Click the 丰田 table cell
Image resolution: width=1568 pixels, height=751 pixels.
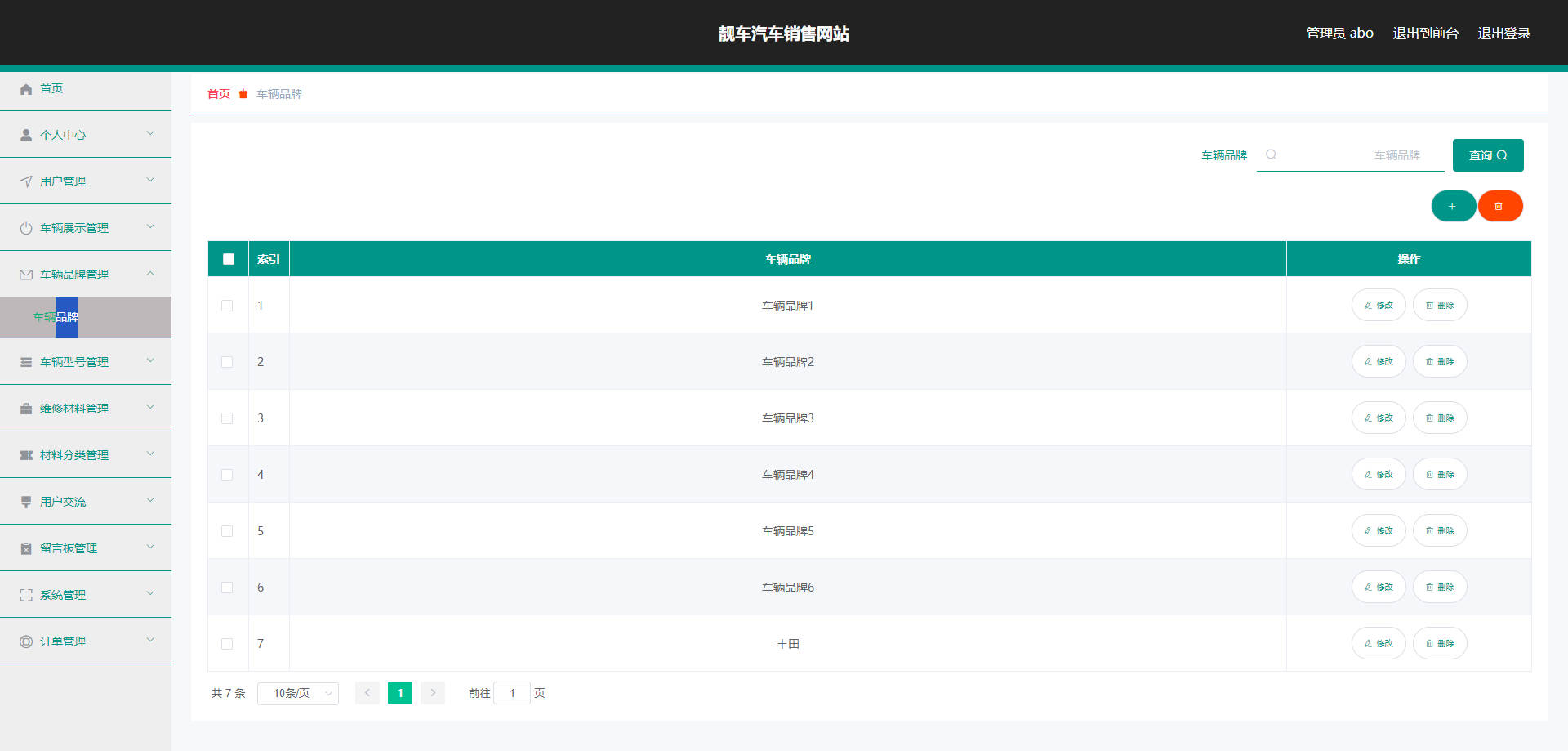point(788,644)
